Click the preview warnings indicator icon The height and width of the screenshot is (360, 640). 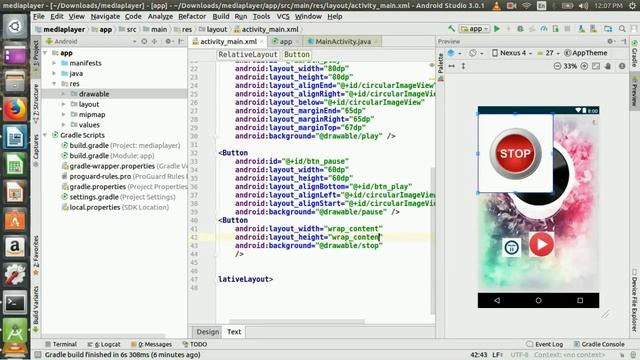622,66
